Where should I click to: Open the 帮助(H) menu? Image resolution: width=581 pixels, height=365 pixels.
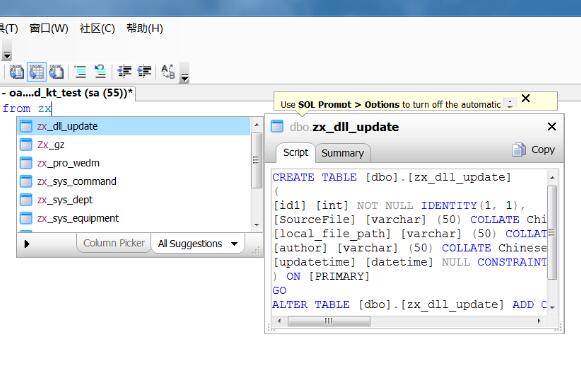click(145, 29)
